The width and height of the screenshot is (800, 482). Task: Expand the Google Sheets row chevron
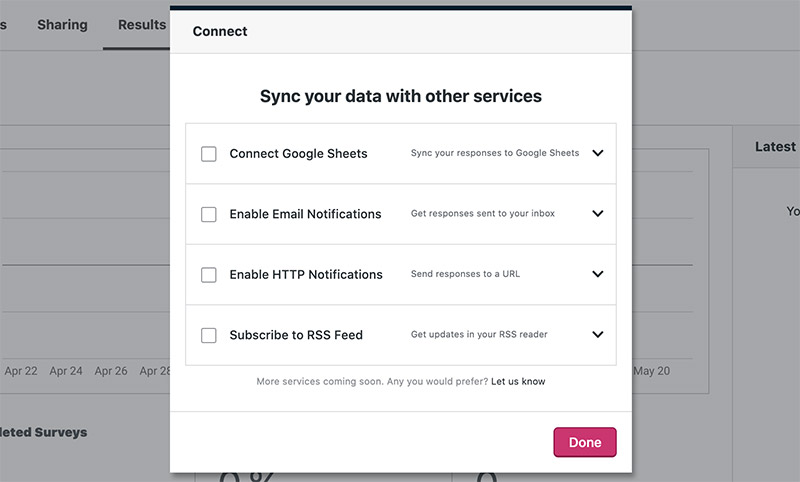[598, 154]
